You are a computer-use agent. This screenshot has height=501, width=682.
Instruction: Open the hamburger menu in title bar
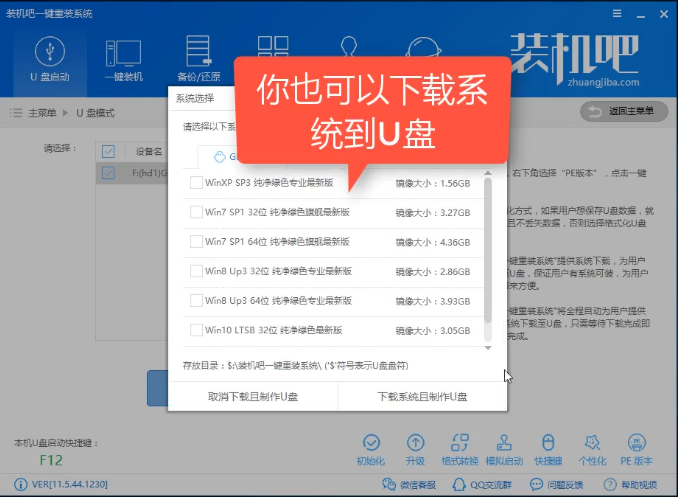tap(617, 13)
